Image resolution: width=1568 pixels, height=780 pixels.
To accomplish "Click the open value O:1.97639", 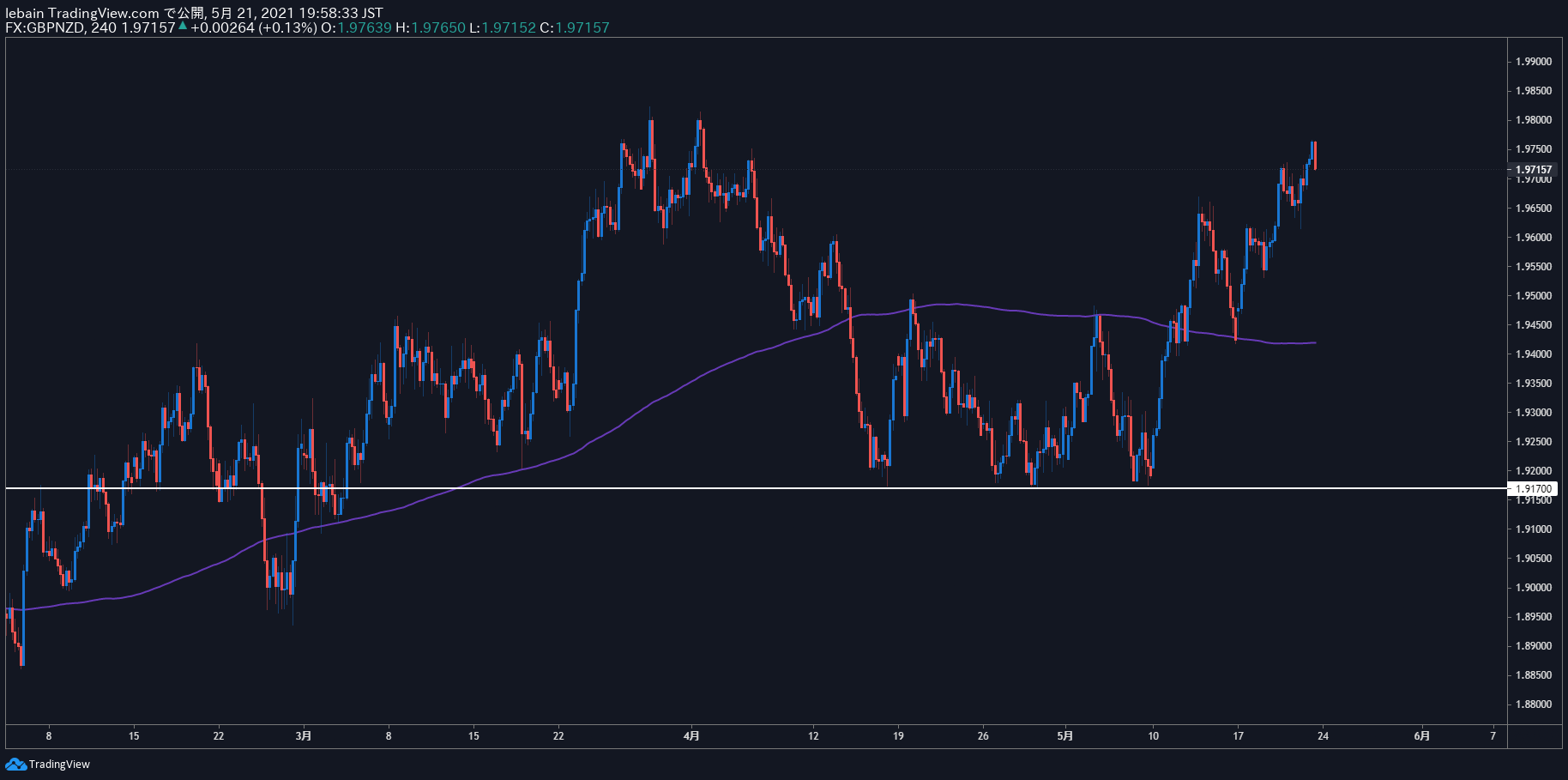I will (x=356, y=27).
